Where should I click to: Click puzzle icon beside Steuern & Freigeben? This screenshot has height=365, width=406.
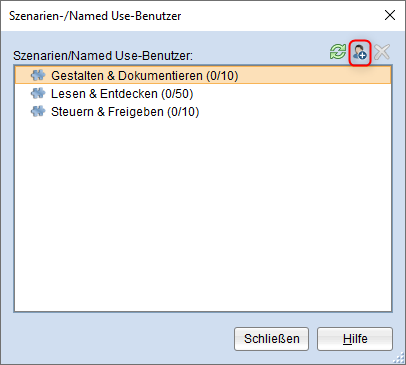tap(38, 111)
